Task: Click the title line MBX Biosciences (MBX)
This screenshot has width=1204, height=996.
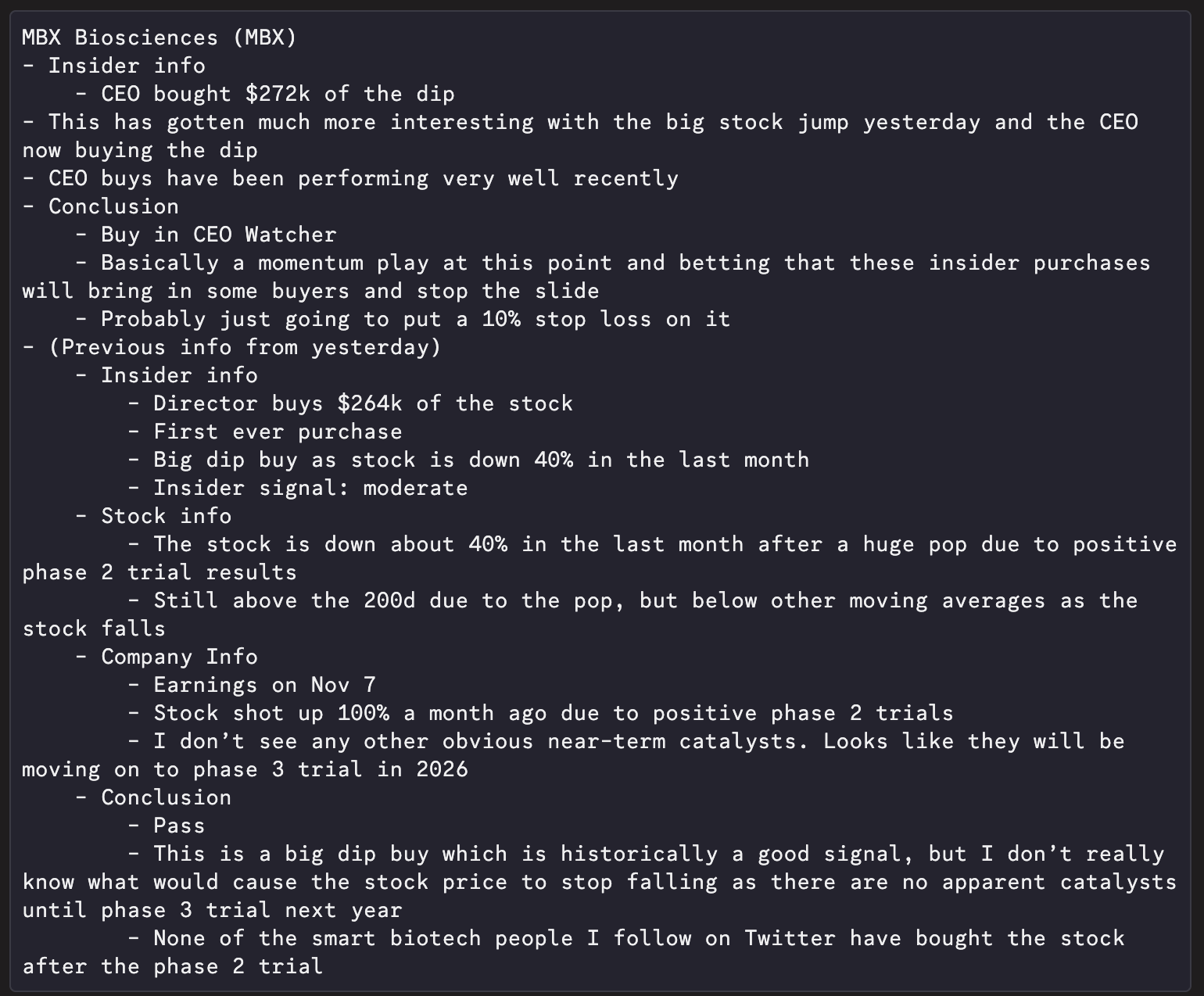Action: pos(159,38)
